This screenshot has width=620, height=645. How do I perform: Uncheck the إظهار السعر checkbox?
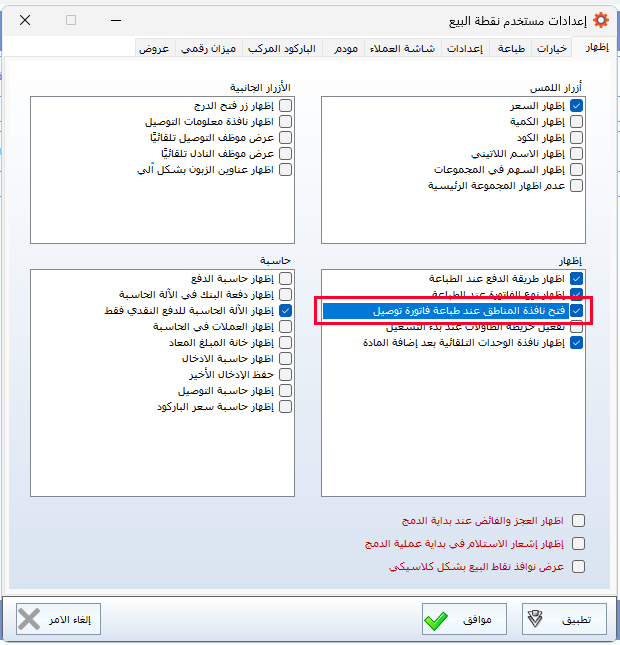pos(576,105)
